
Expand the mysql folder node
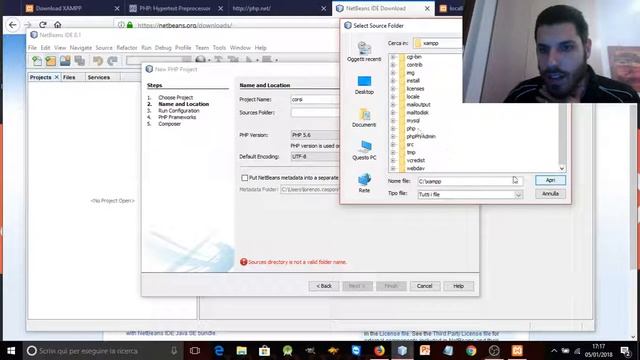point(393,121)
